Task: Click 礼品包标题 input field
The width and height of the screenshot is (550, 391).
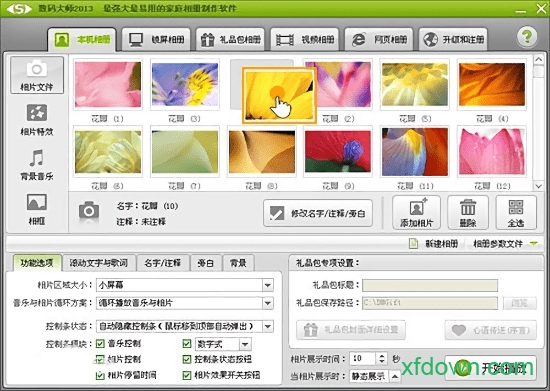Action: tap(430, 285)
